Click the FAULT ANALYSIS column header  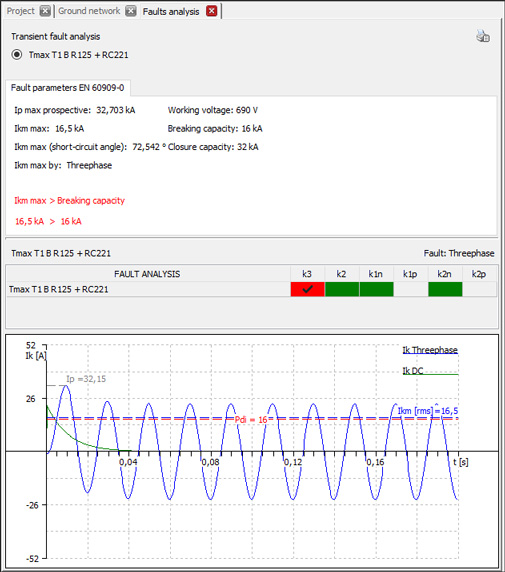click(x=147, y=274)
